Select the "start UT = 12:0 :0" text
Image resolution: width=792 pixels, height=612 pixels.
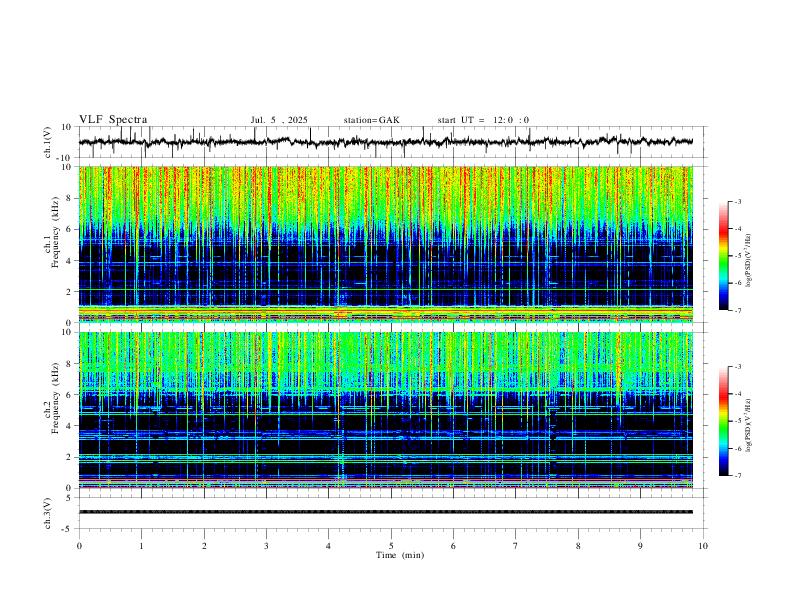(483, 120)
